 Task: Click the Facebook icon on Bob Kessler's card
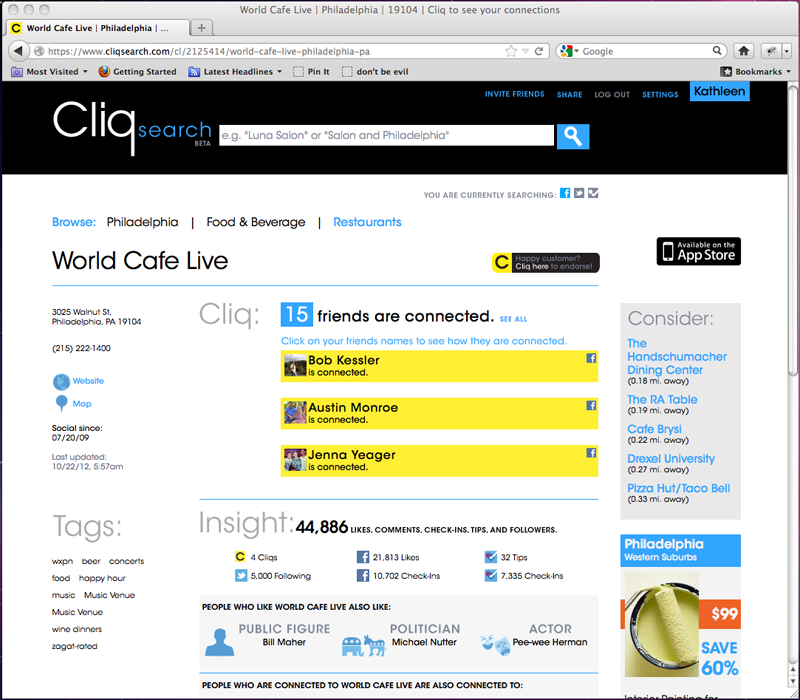[590, 357]
